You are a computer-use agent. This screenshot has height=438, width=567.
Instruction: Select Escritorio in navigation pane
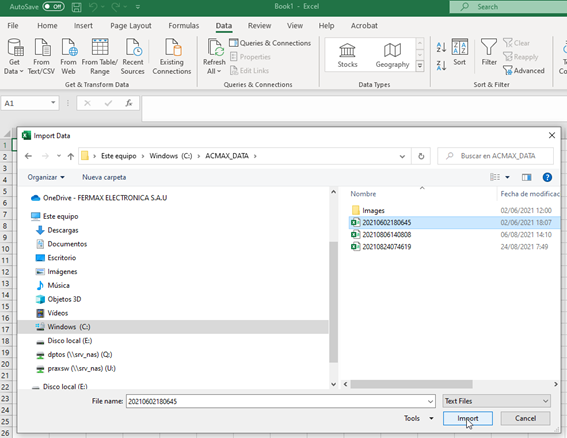tap(56, 258)
